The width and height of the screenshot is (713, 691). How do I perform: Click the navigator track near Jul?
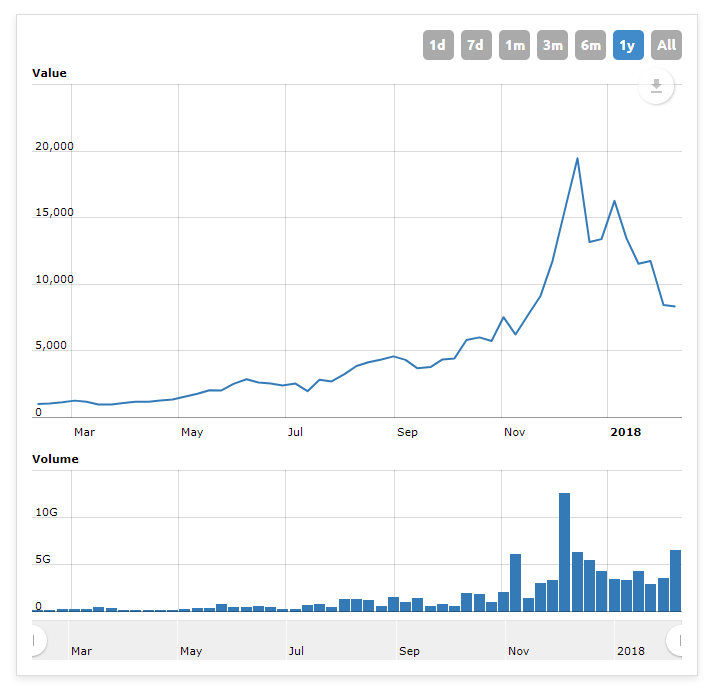pos(296,641)
